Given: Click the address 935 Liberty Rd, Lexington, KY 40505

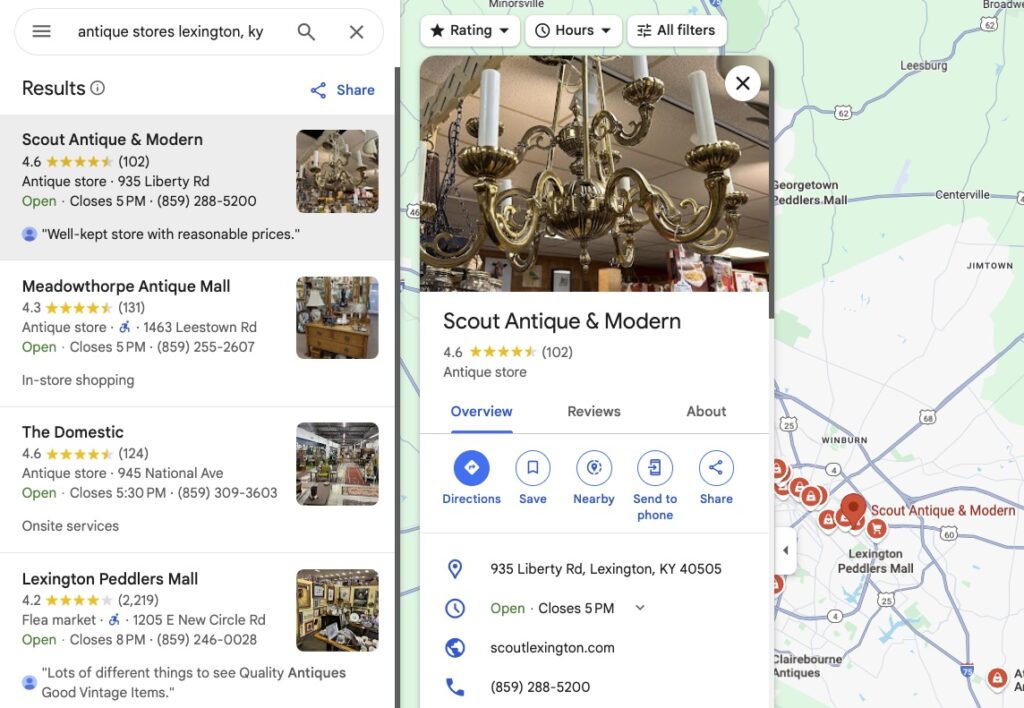Looking at the screenshot, I should coord(606,569).
